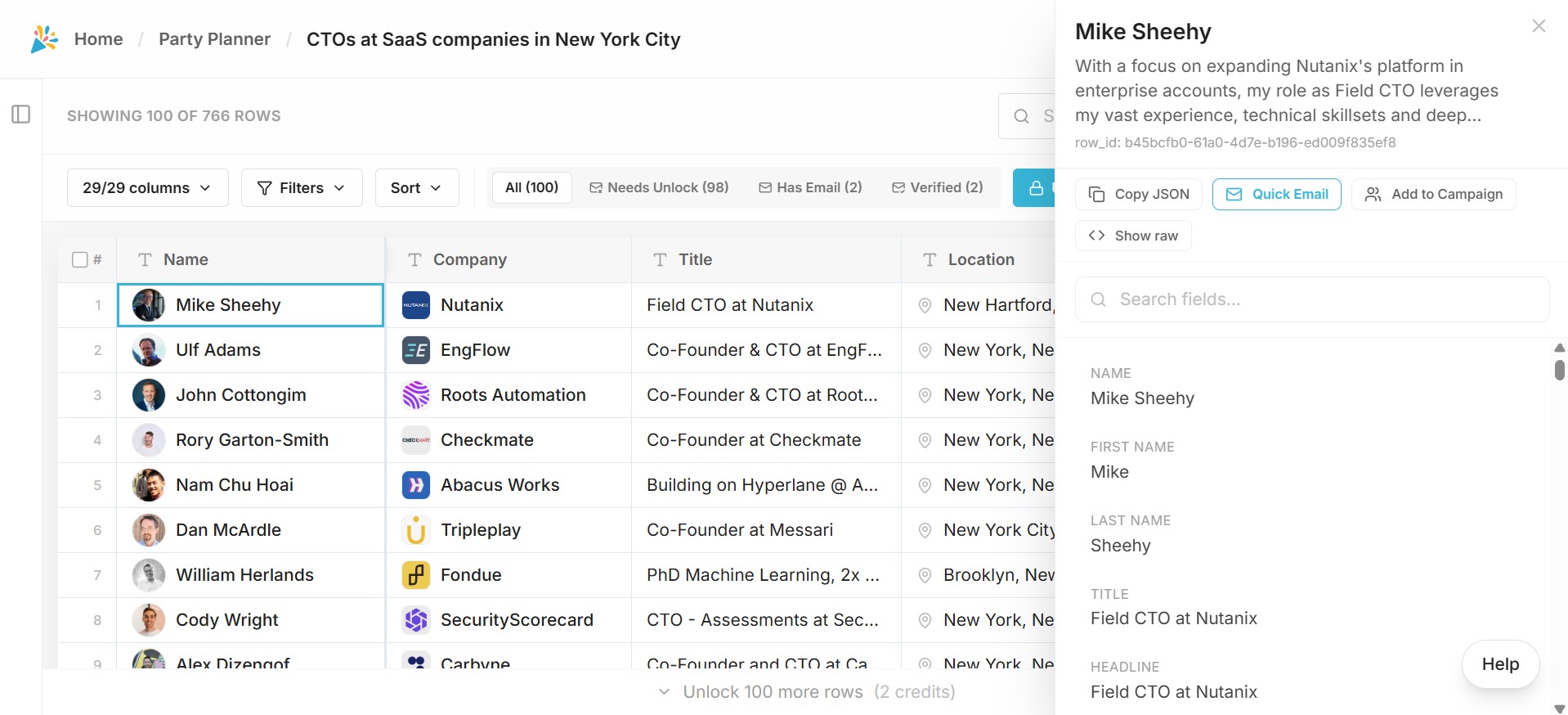Image resolution: width=1568 pixels, height=715 pixels.
Task: Click the search magnifier icon in table toolbar
Action: click(1021, 116)
